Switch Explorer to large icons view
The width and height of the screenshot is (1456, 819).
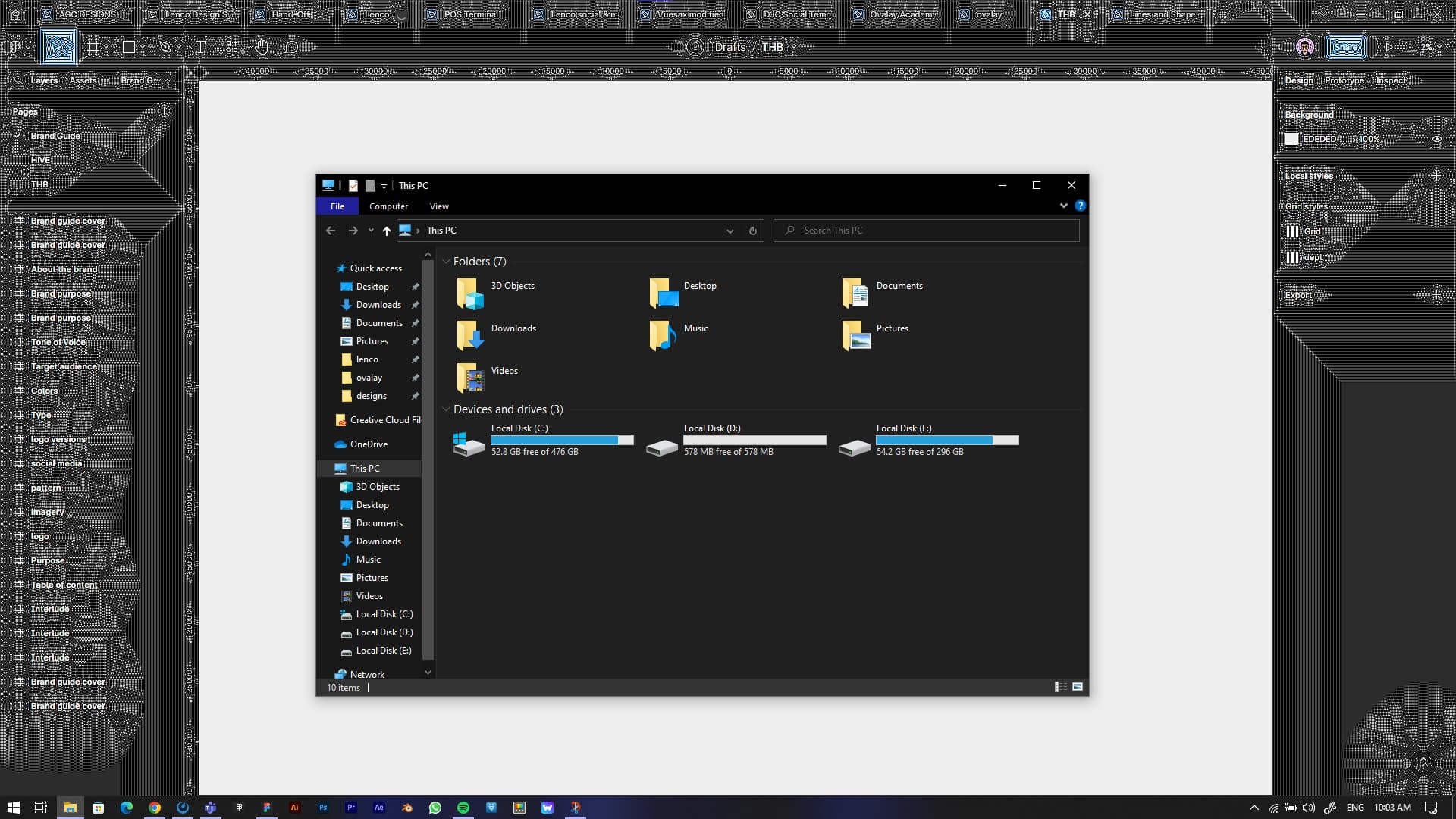tap(1078, 687)
